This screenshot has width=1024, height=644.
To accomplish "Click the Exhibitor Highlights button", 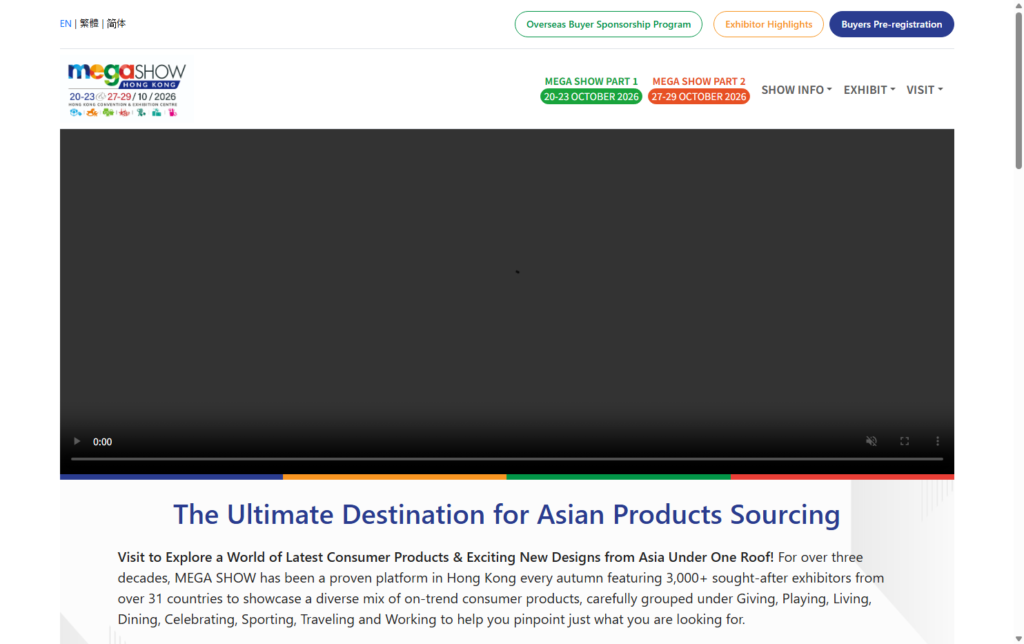I will 768,23.
